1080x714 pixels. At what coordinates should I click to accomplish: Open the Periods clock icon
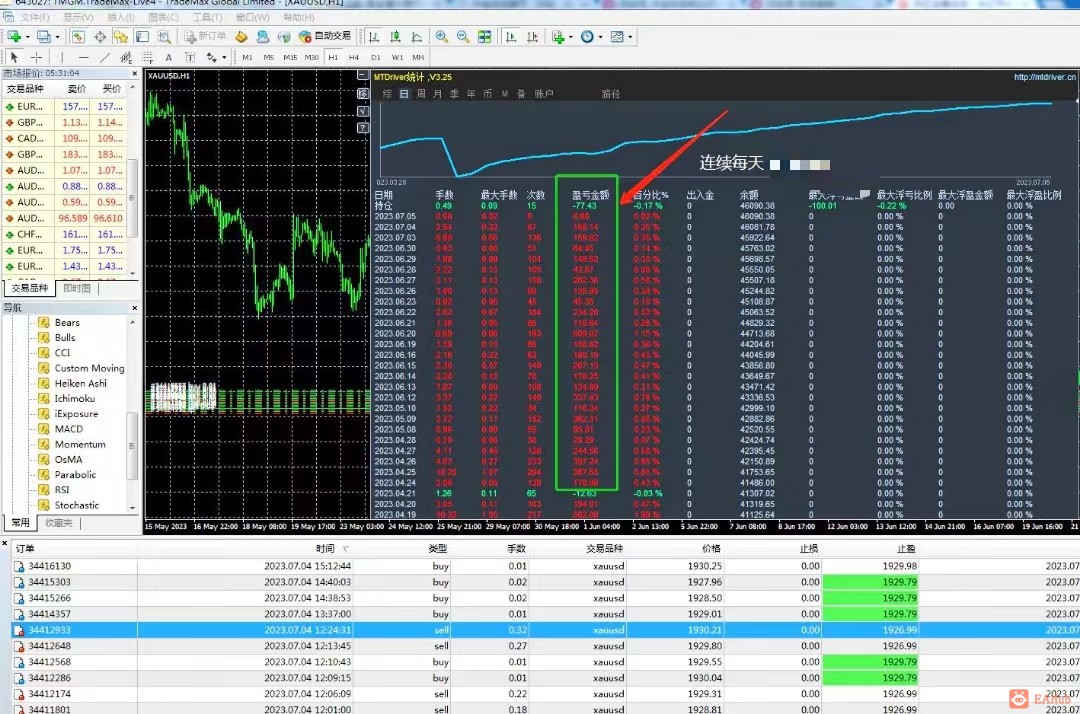click(x=587, y=36)
